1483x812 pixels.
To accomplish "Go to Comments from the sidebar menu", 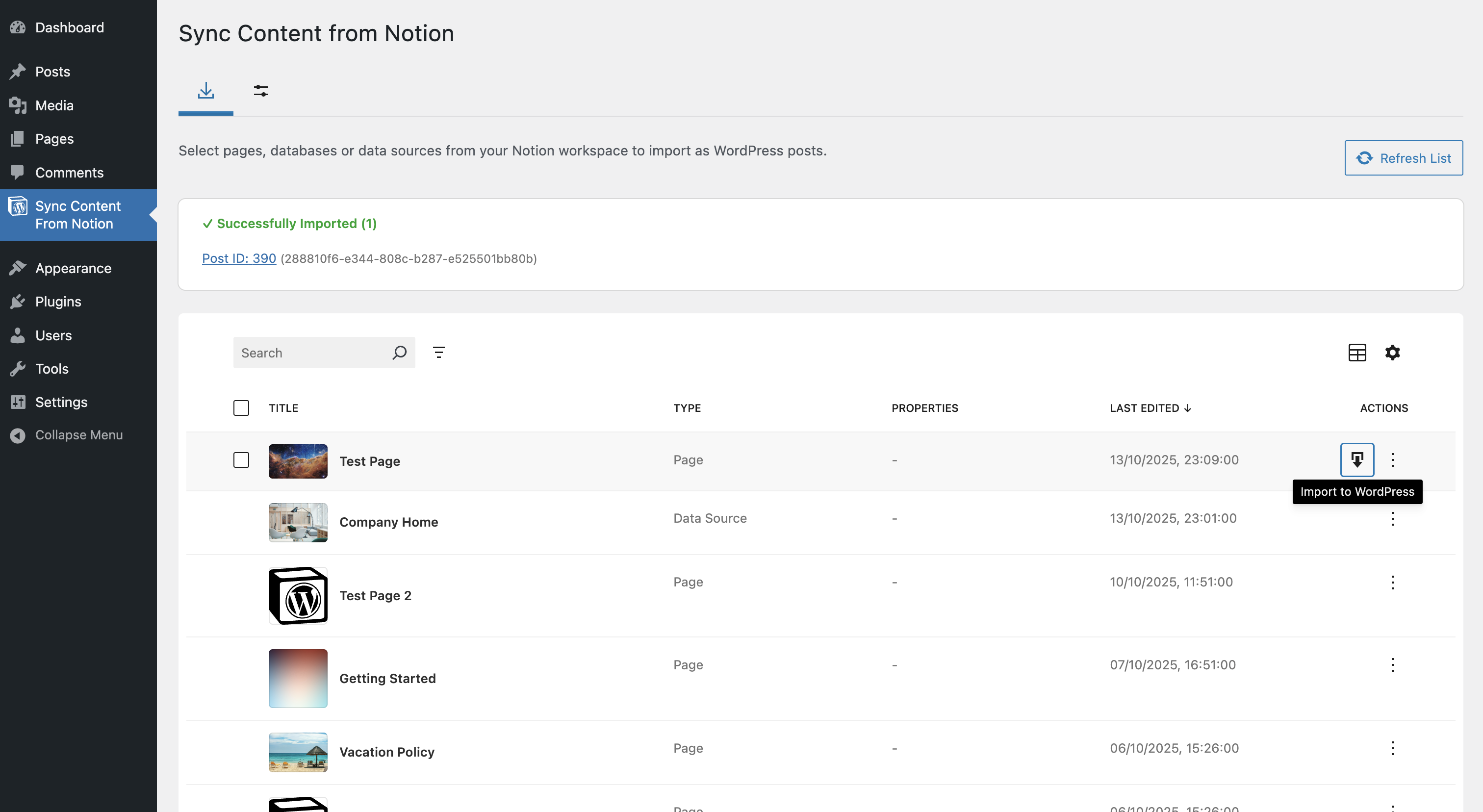I will (69, 172).
